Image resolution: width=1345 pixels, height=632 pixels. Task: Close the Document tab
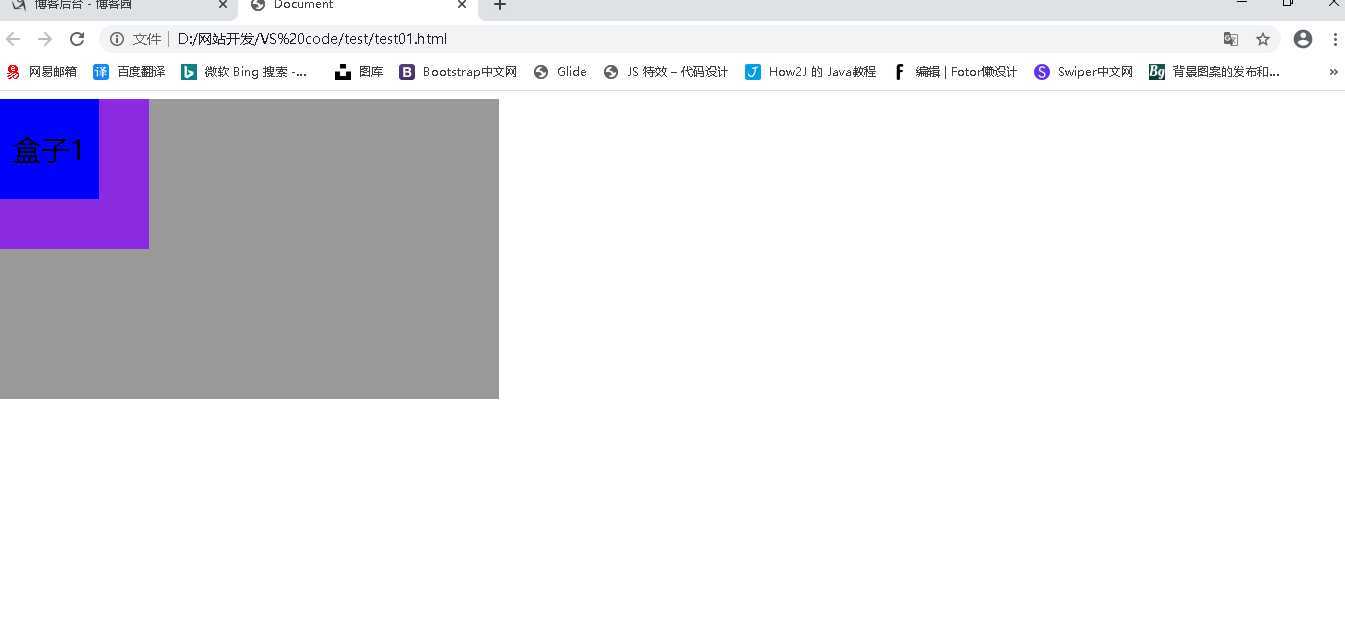(462, 5)
